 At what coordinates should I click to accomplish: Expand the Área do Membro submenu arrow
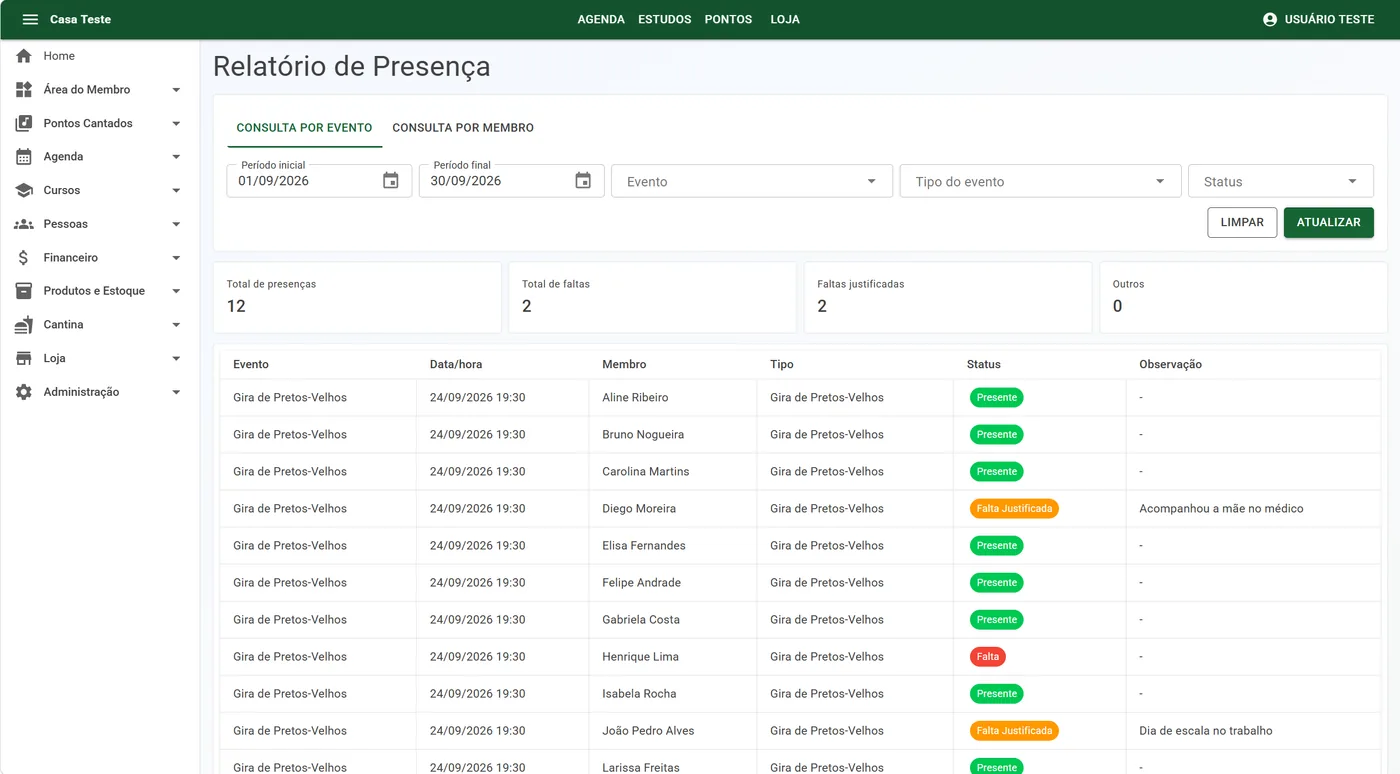pyautogui.click(x=176, y=90)
